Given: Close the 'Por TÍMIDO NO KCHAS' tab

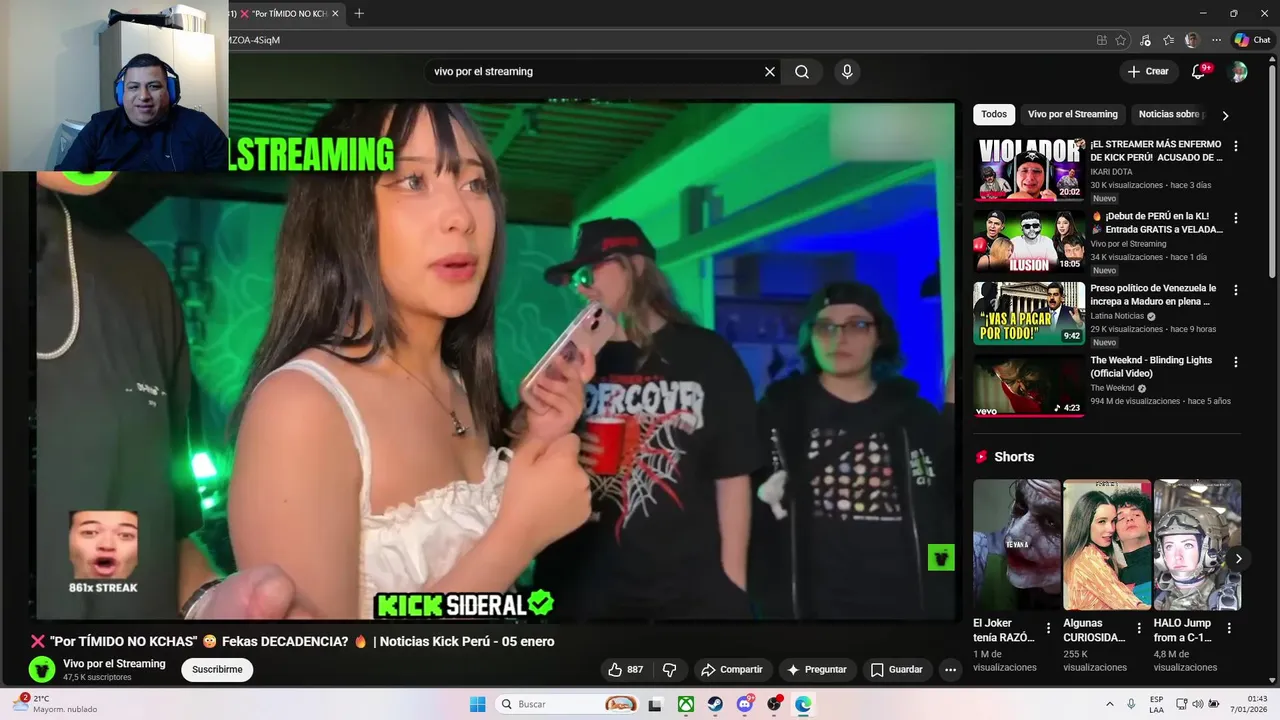Looking at the screenshot, I should tap(335, 13).
